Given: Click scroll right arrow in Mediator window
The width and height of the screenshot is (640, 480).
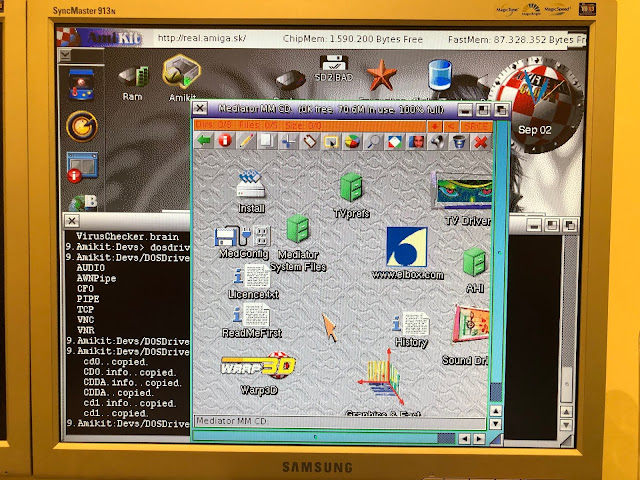Looking at the screenshot, I should [479, 439].
